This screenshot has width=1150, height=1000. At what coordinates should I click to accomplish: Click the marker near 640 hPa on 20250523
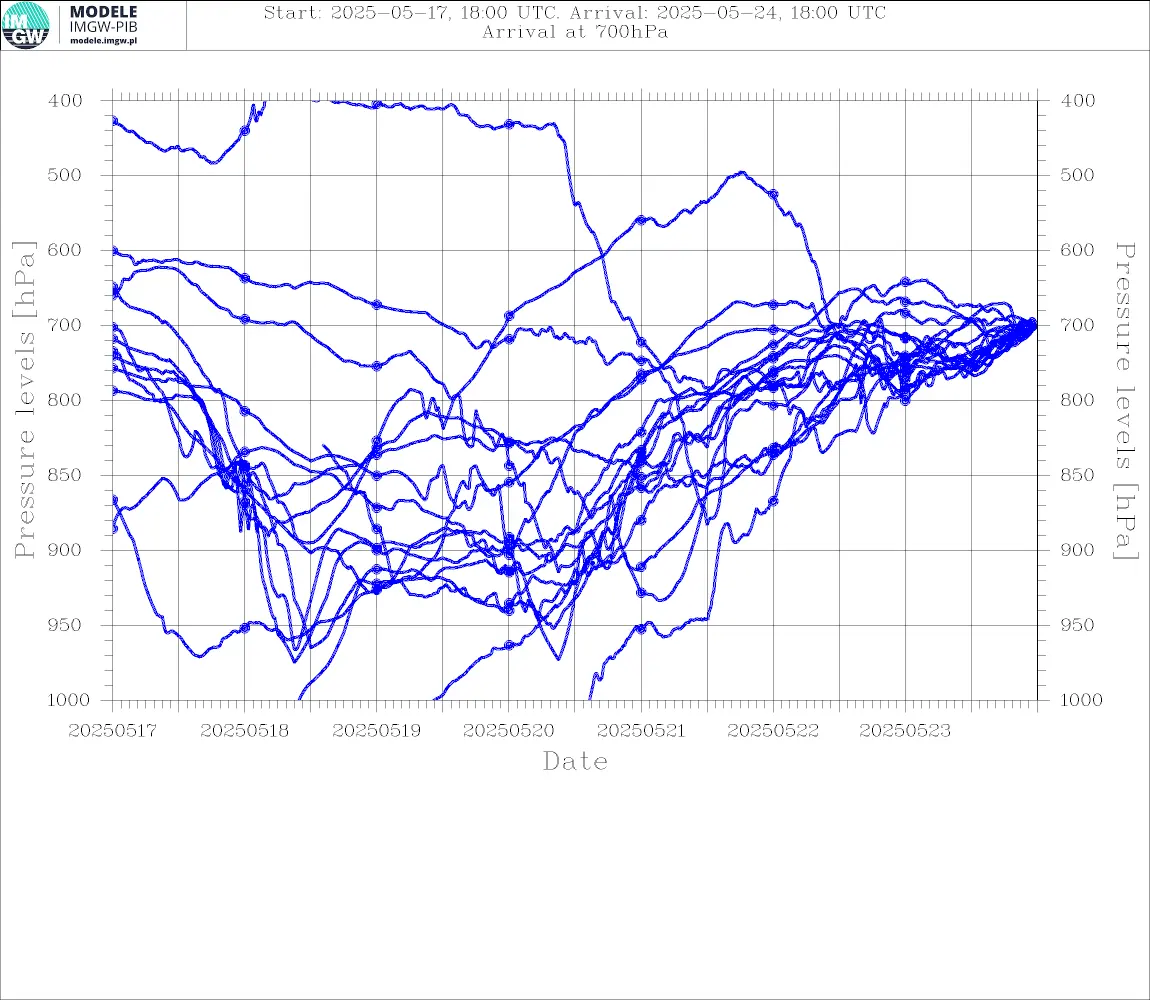905,282
